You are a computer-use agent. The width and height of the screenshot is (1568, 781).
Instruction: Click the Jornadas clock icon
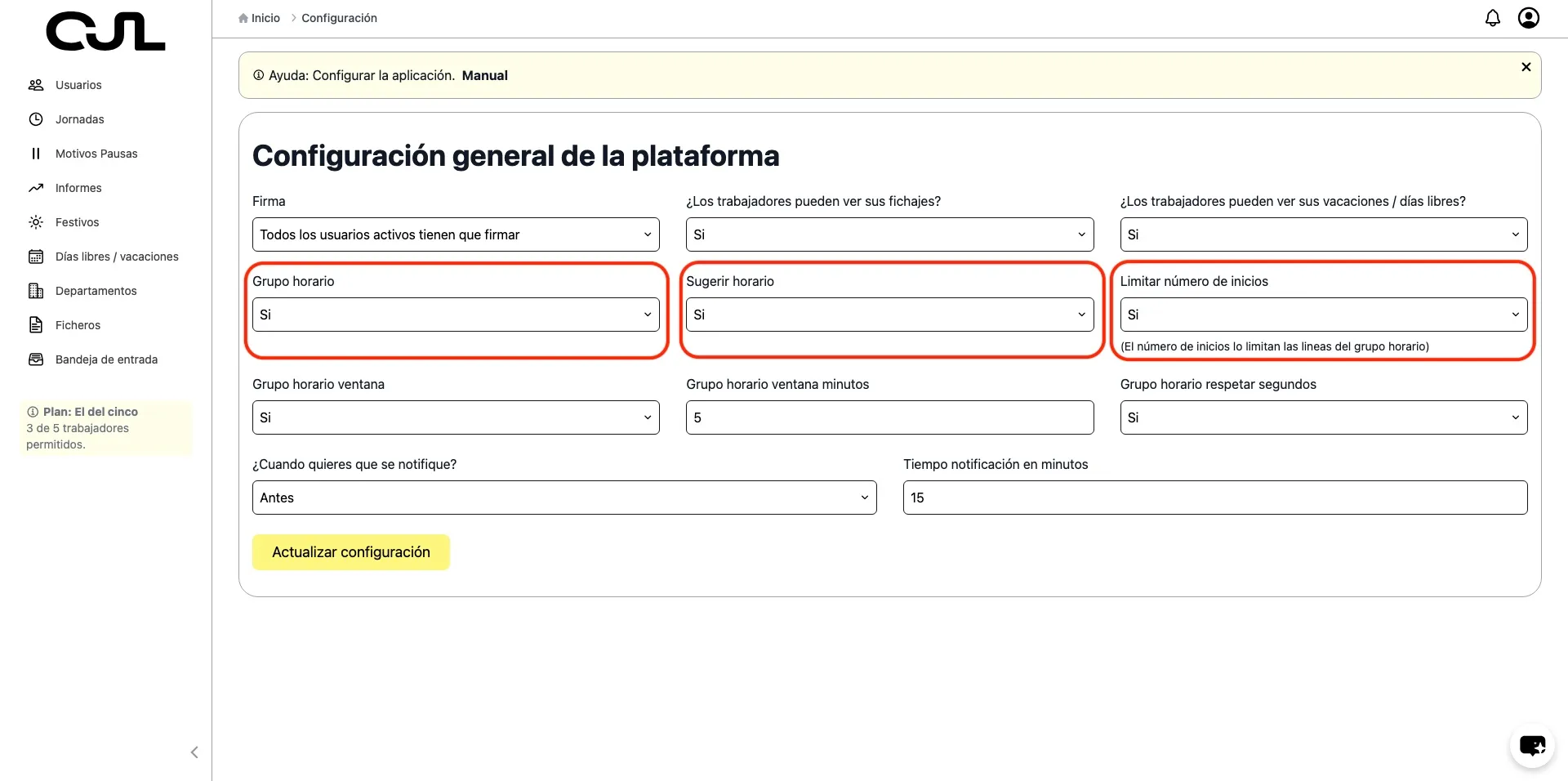pos(36,119)
